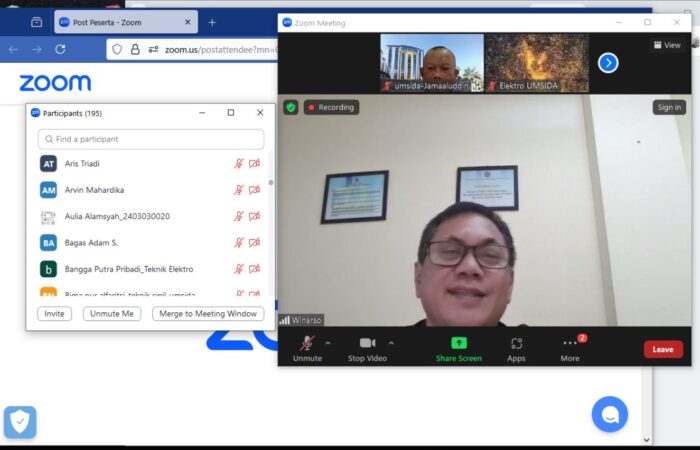
Task: Click Arvin Mahardika's muted microphone icon
Action: [x=239, y=190]
